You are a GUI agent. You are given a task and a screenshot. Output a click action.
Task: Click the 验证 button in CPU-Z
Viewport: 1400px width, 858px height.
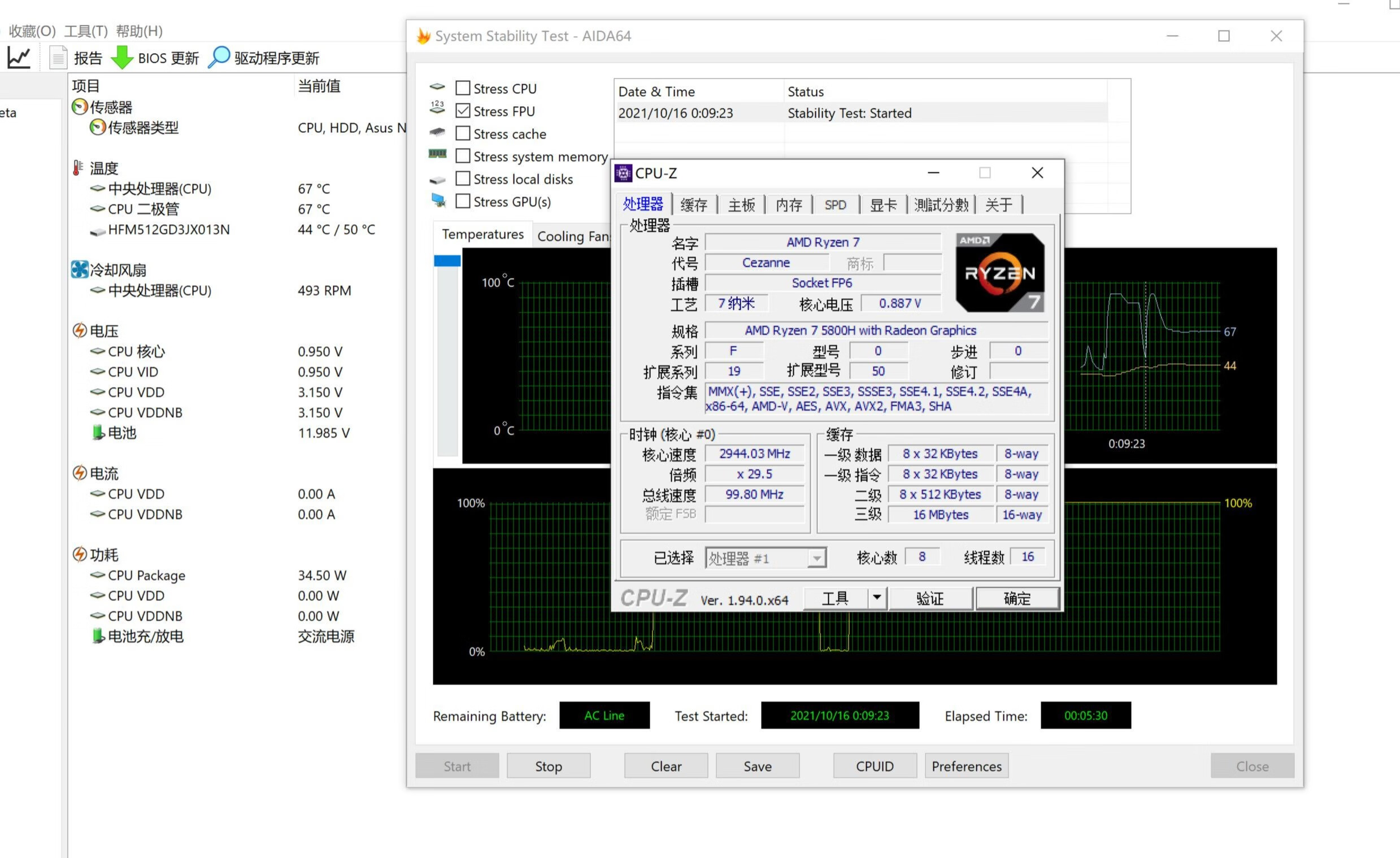[930, 598]
